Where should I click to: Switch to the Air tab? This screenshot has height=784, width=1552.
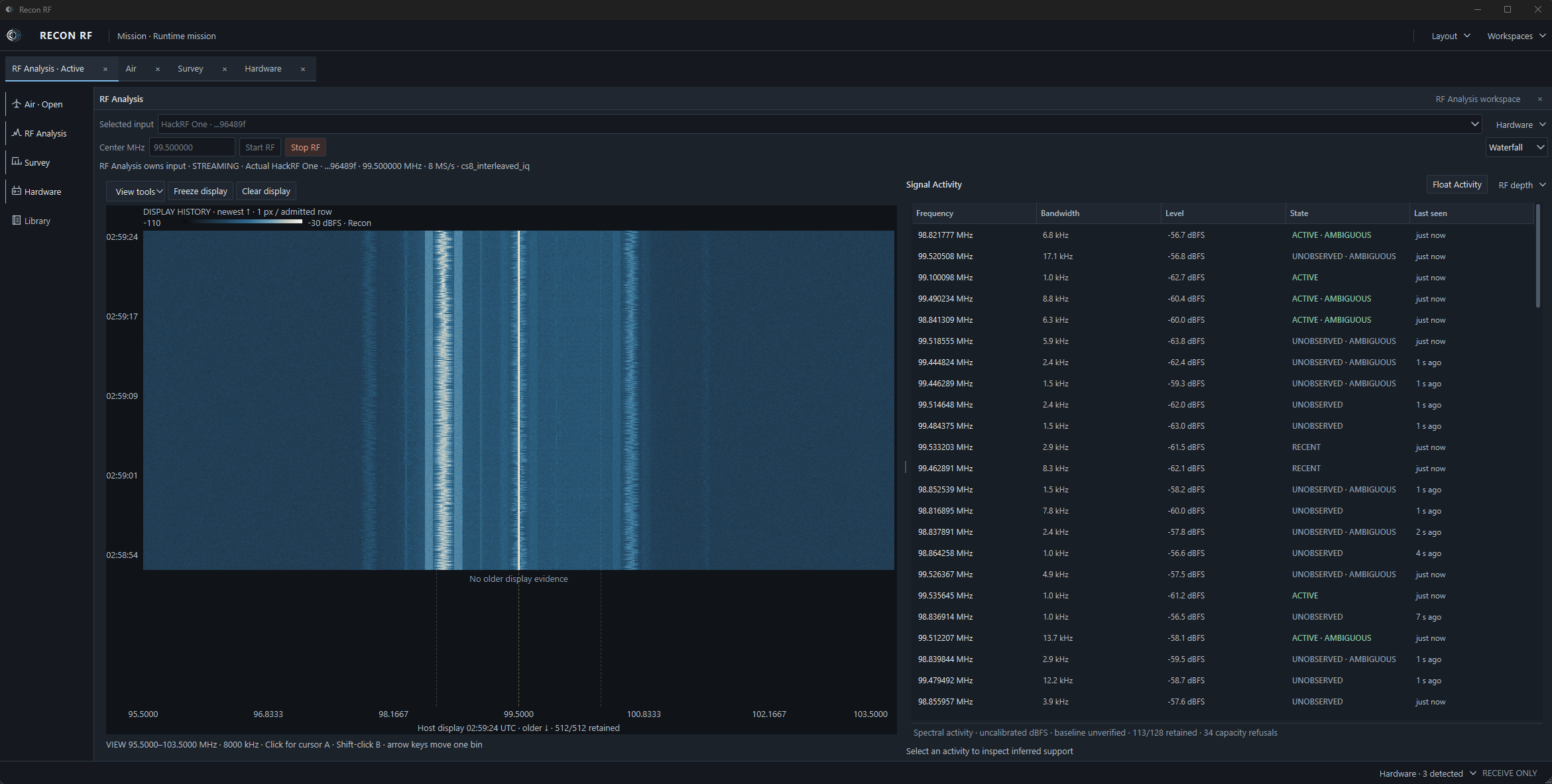tap(131, 69)
